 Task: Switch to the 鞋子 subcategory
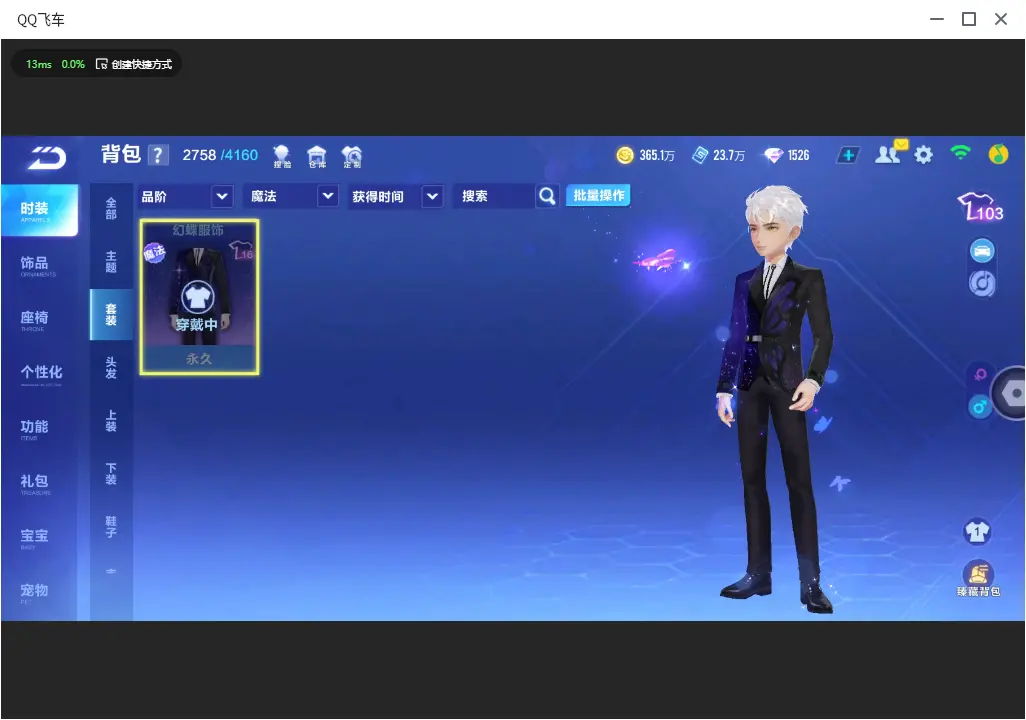111,527
